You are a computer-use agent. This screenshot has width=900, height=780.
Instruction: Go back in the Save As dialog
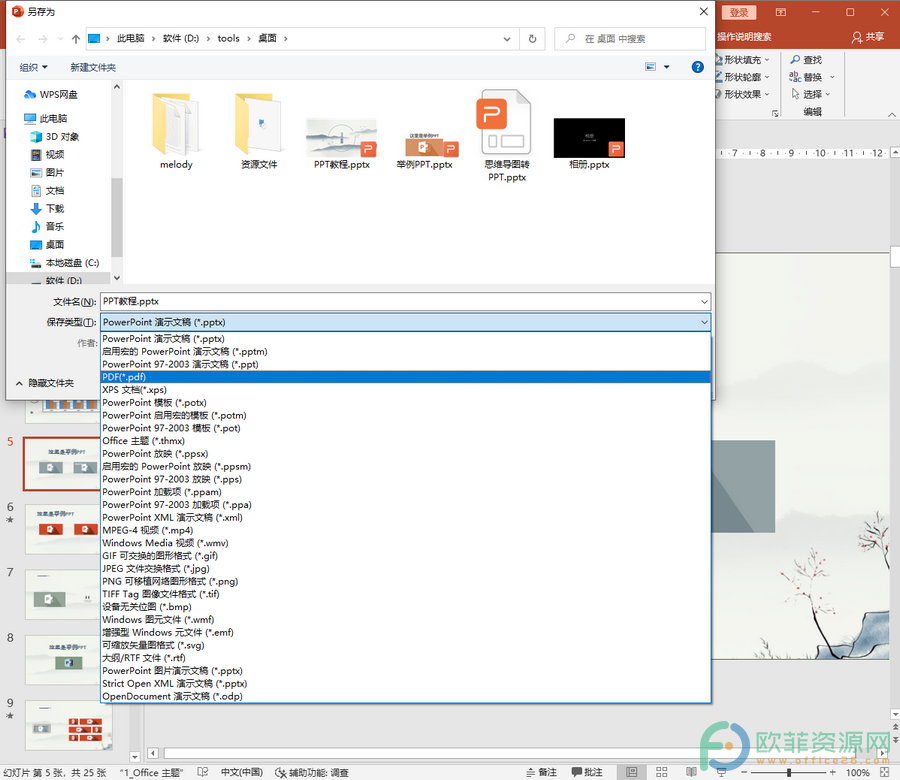pyautogui.click(x=21, y=39)
